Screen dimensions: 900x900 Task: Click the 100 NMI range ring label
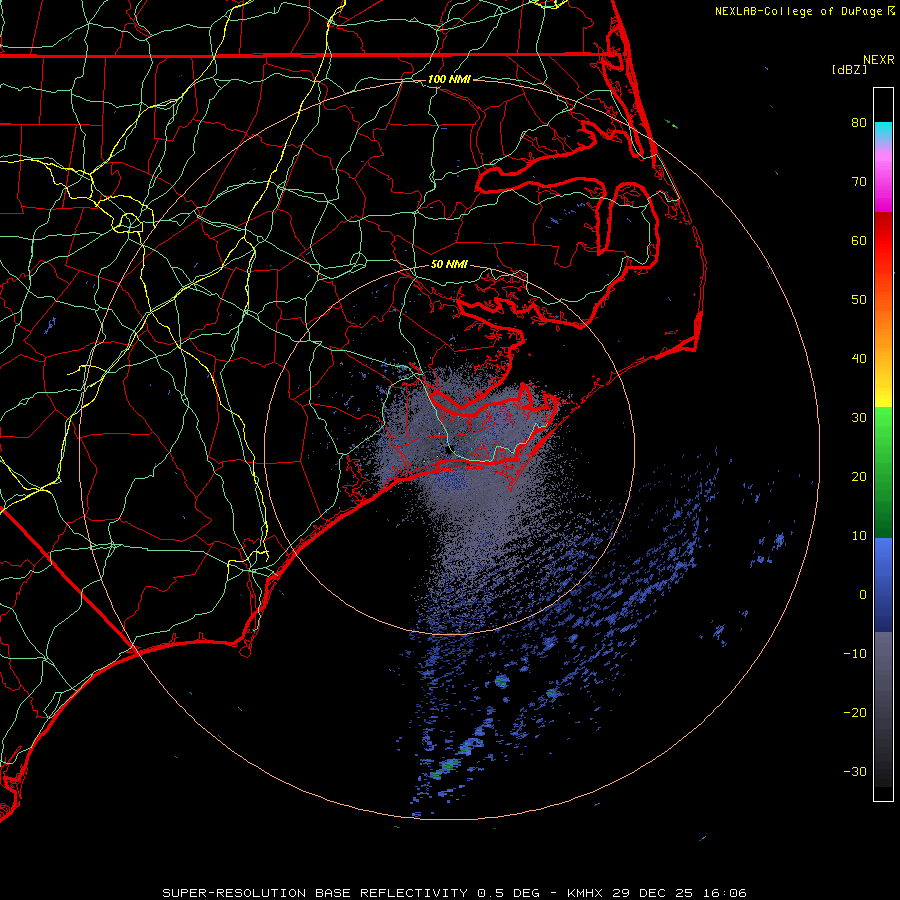pyautogui.click(x=449, y=79)
